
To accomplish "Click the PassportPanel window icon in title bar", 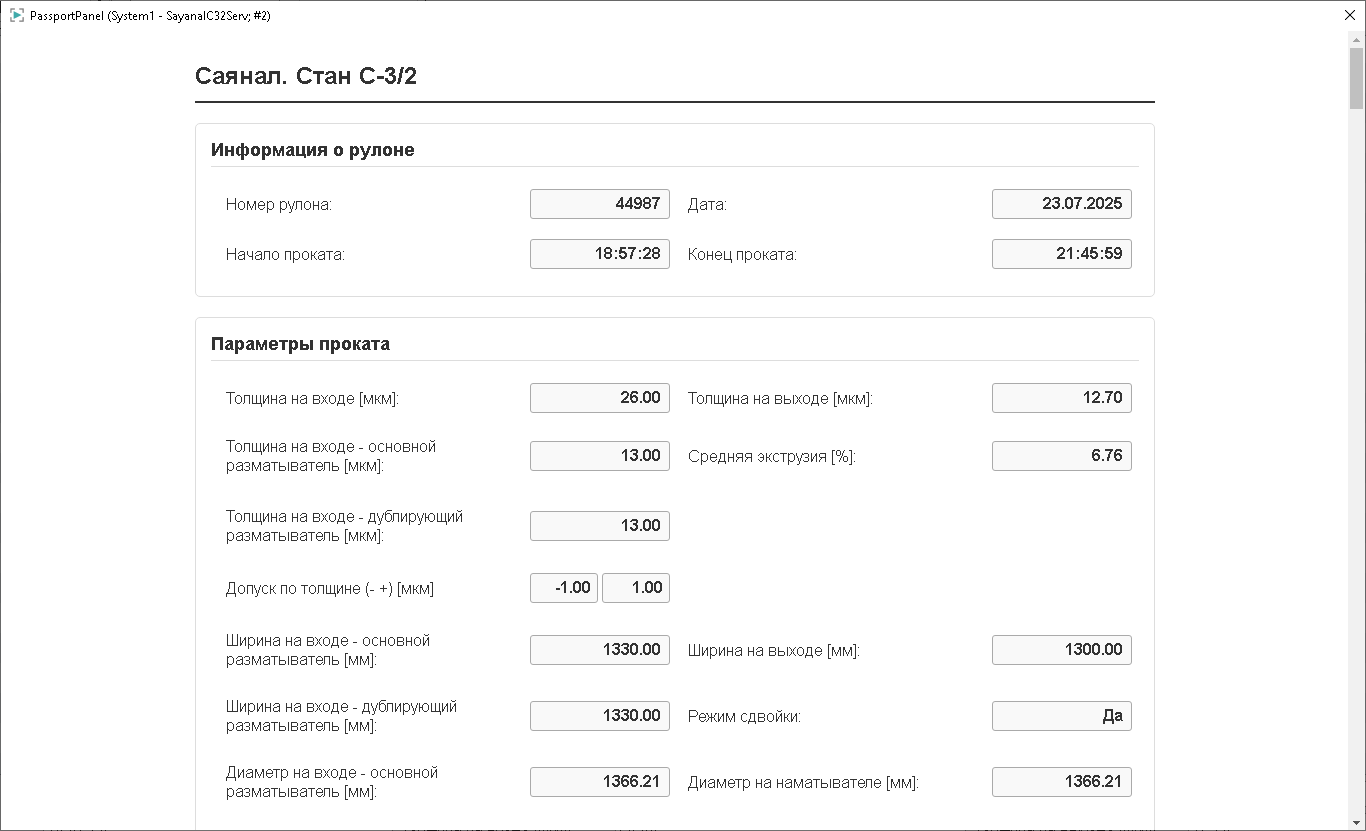I will pos(16,16).
